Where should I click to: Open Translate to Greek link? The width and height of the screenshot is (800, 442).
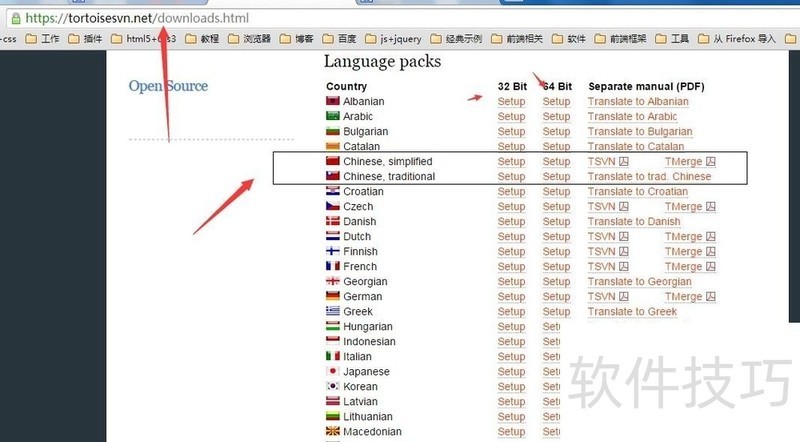(x=632, y=312)
